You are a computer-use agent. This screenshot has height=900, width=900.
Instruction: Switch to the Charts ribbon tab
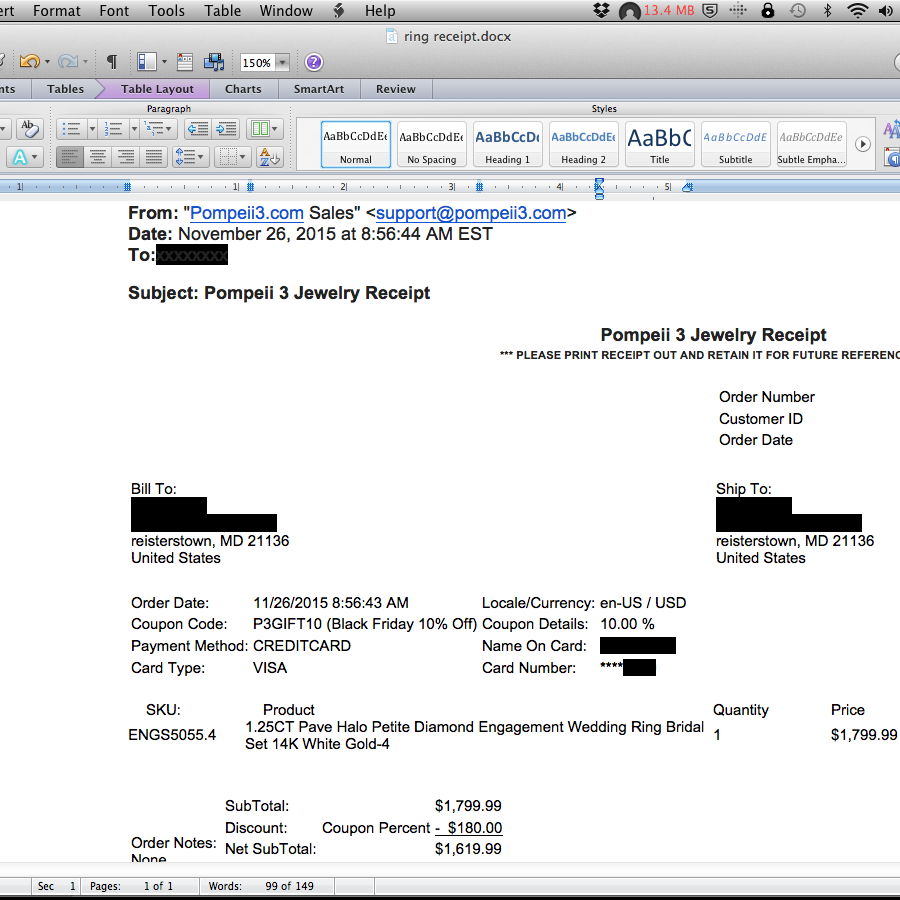point(243,89)
